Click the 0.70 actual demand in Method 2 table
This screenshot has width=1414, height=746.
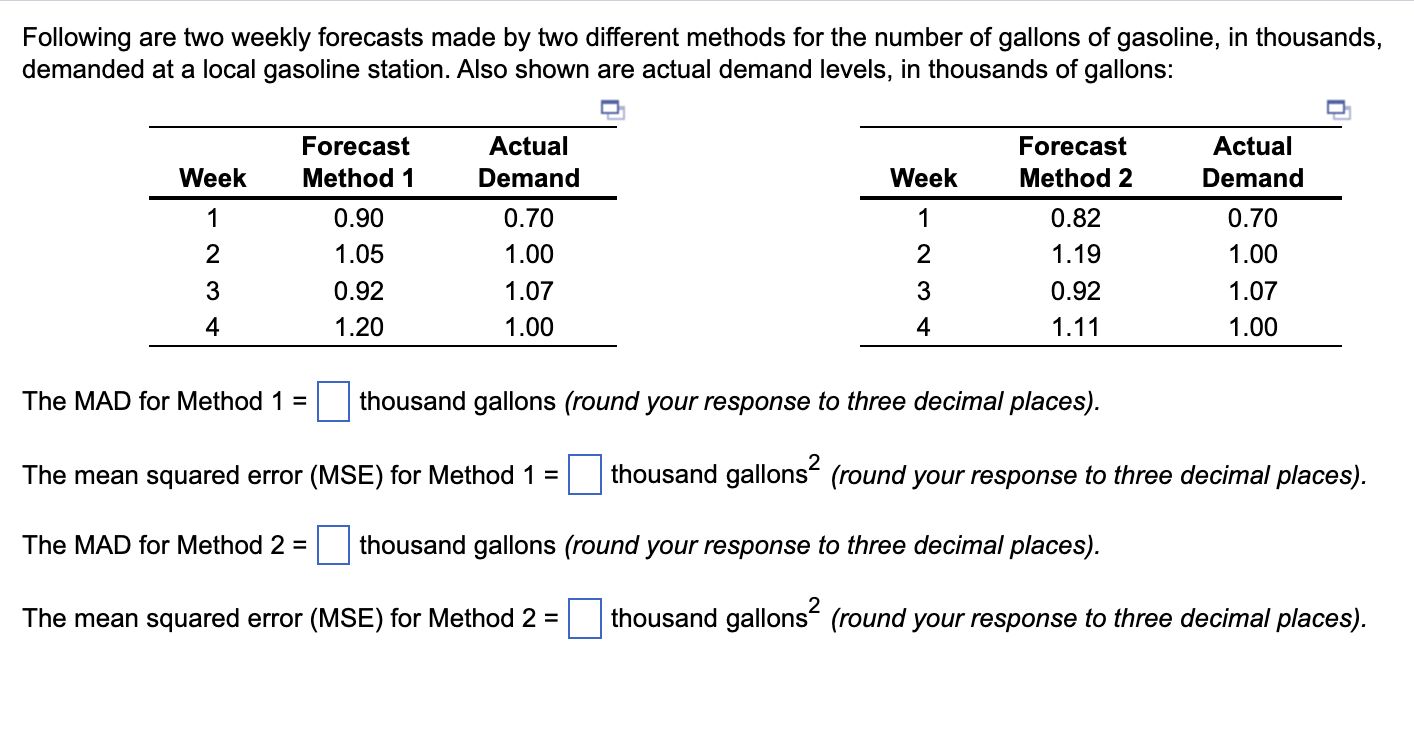(x=1253, y=218)
